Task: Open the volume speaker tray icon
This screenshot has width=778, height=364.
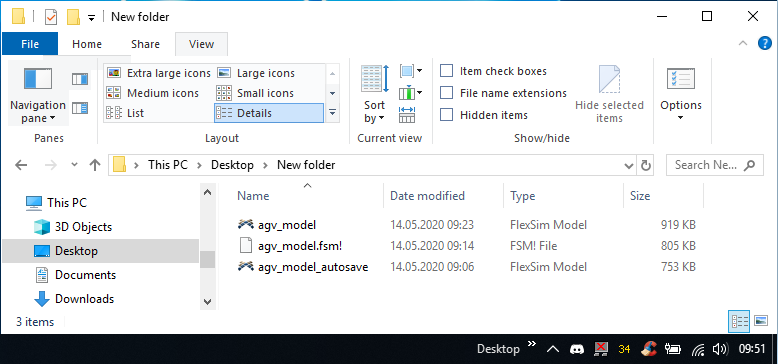Action: tap(720, 349)
